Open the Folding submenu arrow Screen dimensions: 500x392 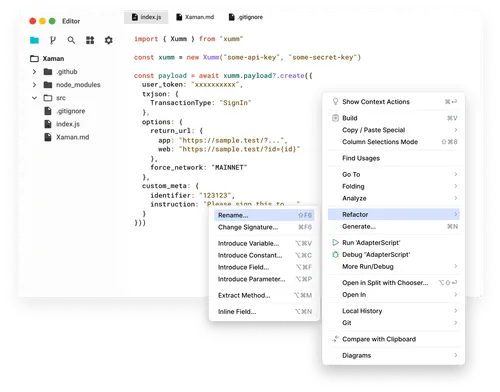point(455,186)
